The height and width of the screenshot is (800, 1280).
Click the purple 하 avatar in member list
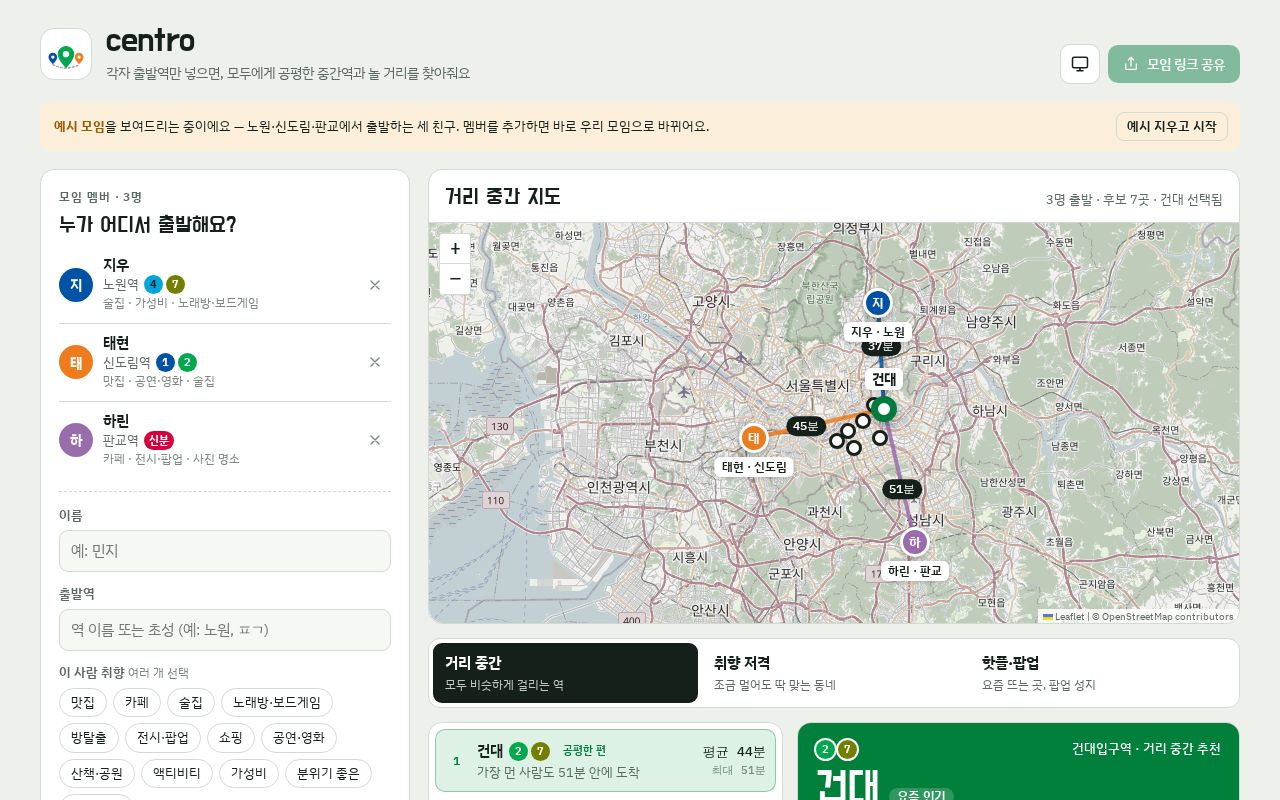click(76, 440)
